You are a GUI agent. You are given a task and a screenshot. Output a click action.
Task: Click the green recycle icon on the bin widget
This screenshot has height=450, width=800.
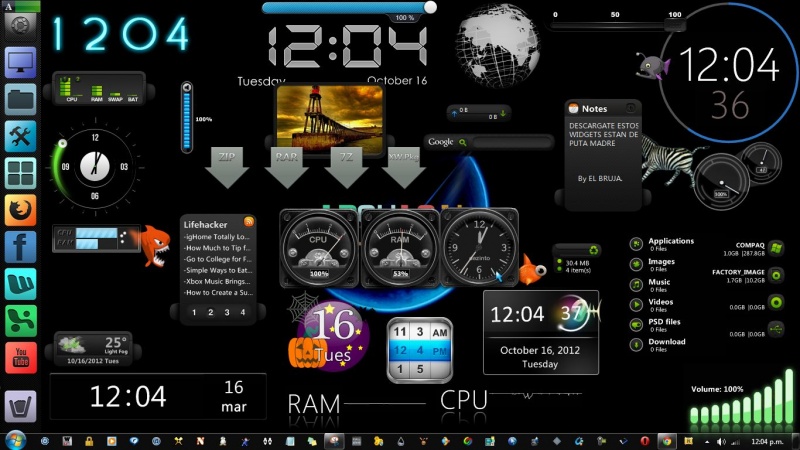point(593,250)
